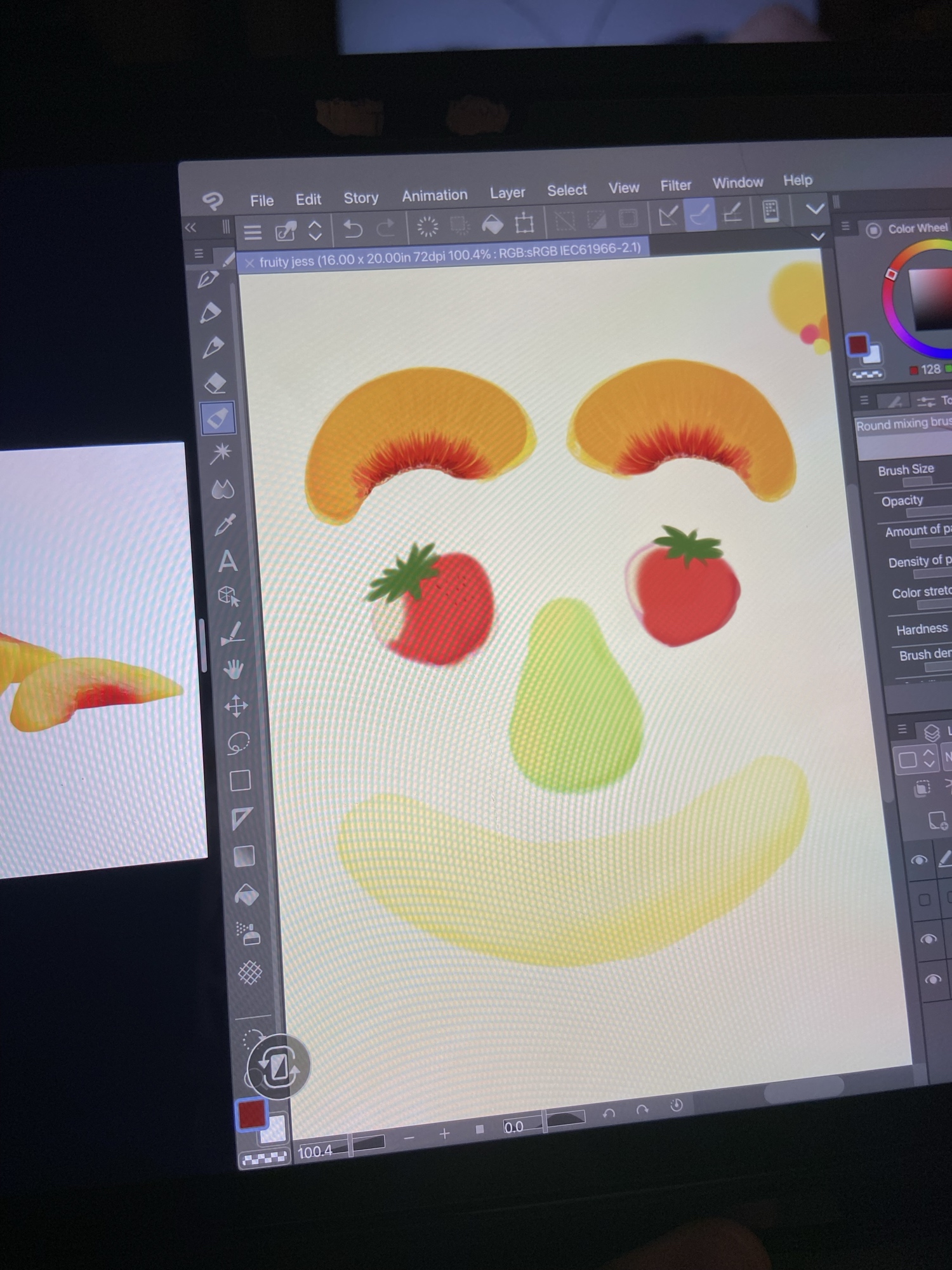Open the Filter menu
The image size is (952, 1270).
675,185
